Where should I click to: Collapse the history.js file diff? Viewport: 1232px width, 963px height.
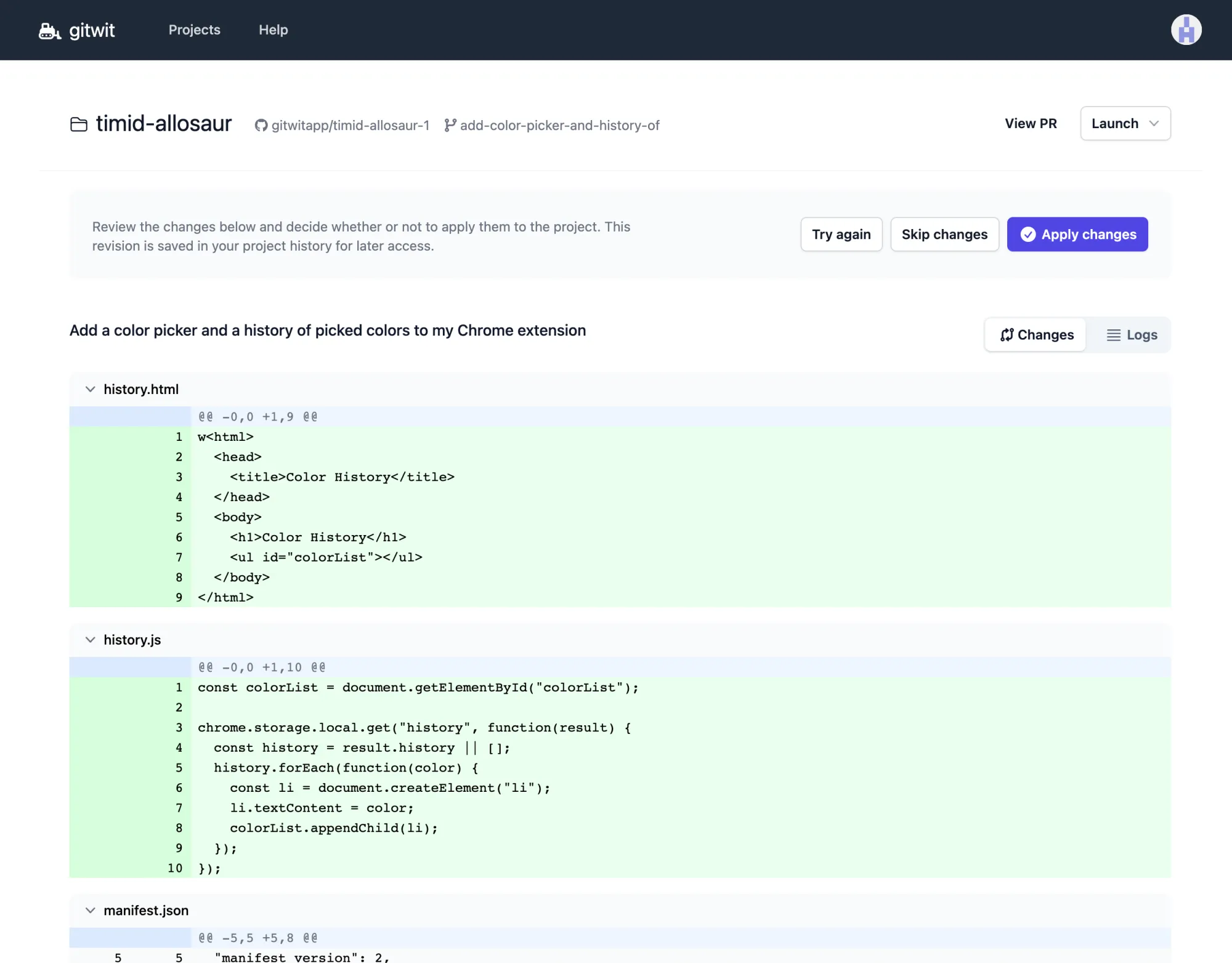tap(91, 640)
